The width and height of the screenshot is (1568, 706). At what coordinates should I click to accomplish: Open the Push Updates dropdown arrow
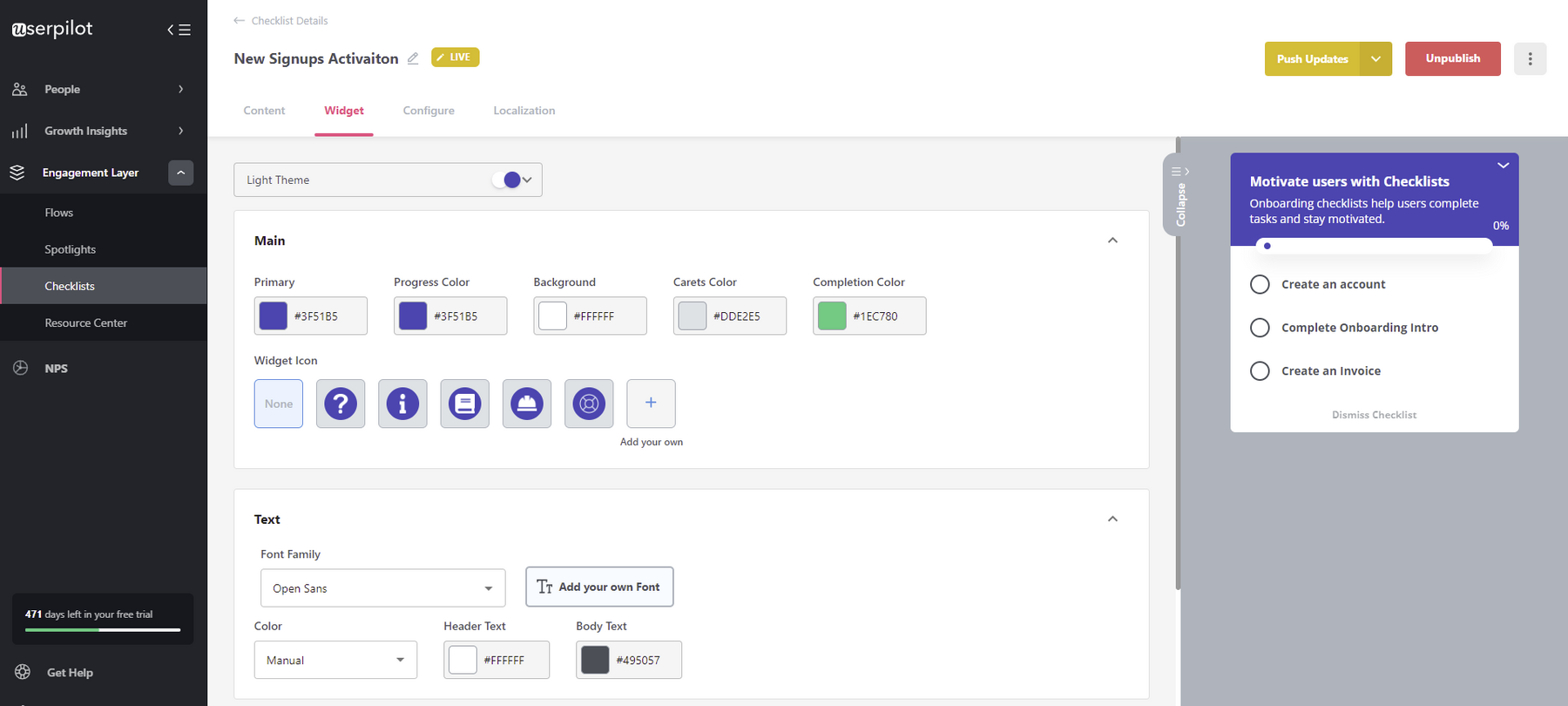(1375, 58)
